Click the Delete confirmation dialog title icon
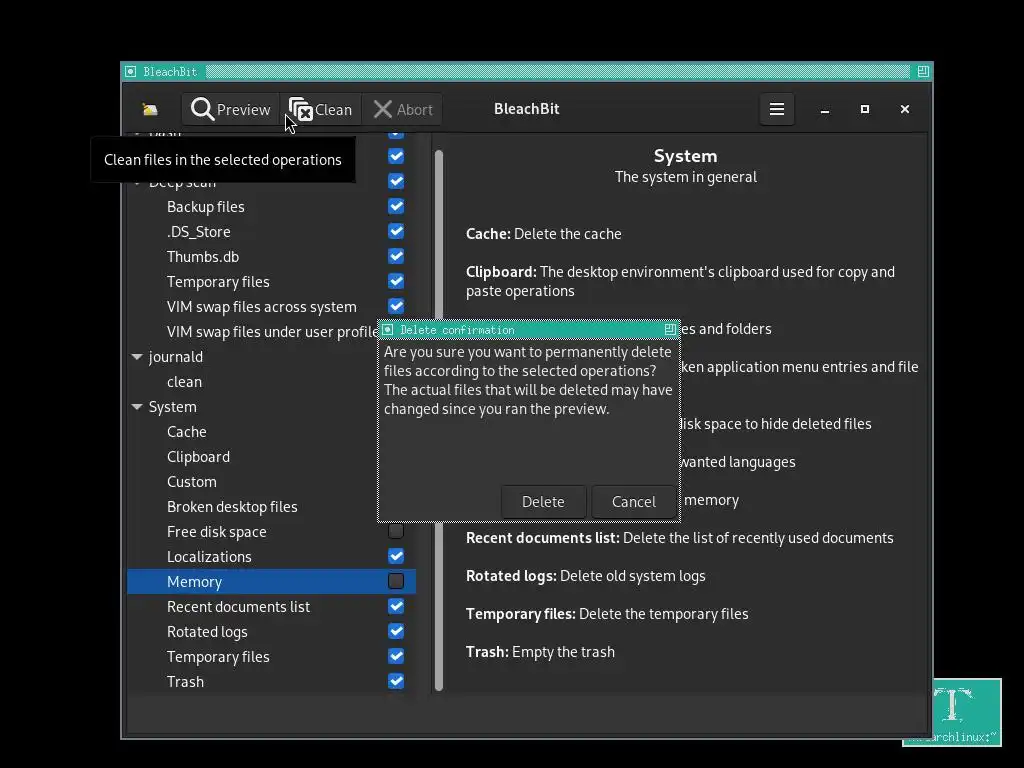 click(387, 330)
